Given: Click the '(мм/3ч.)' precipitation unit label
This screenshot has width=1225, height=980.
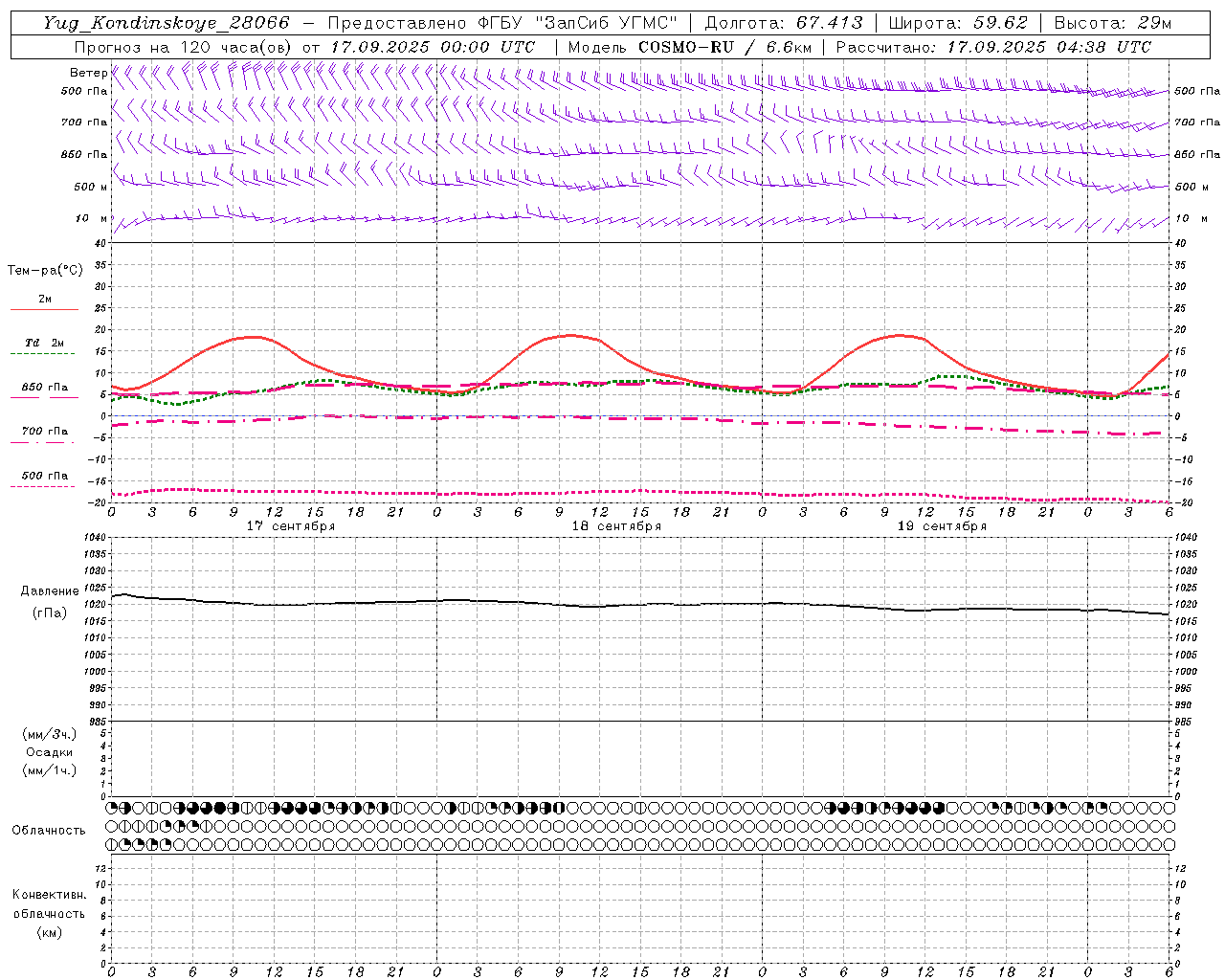Looking at the screenshot, I should click(49, 734).
